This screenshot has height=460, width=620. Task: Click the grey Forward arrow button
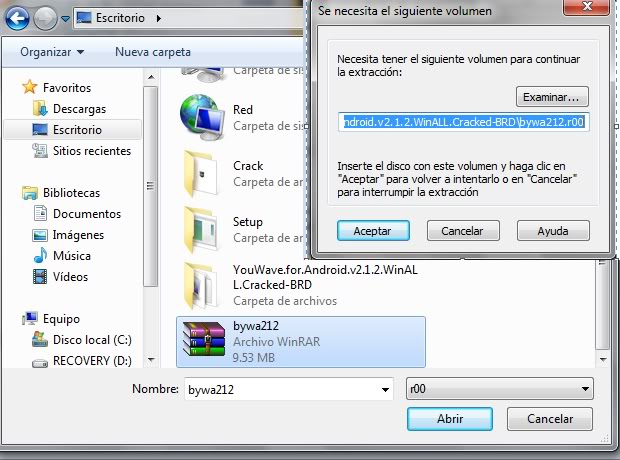pos(45,19)
